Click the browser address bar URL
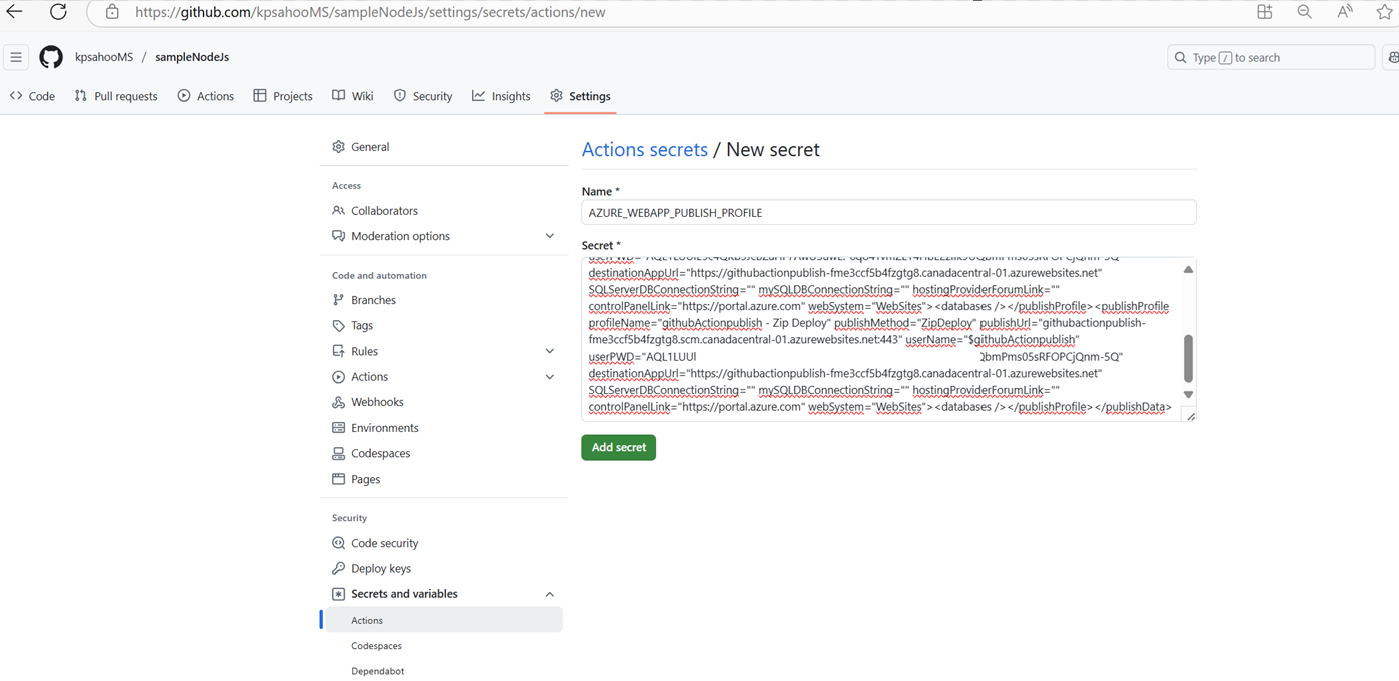1399x681 pixels. (370, 12)
